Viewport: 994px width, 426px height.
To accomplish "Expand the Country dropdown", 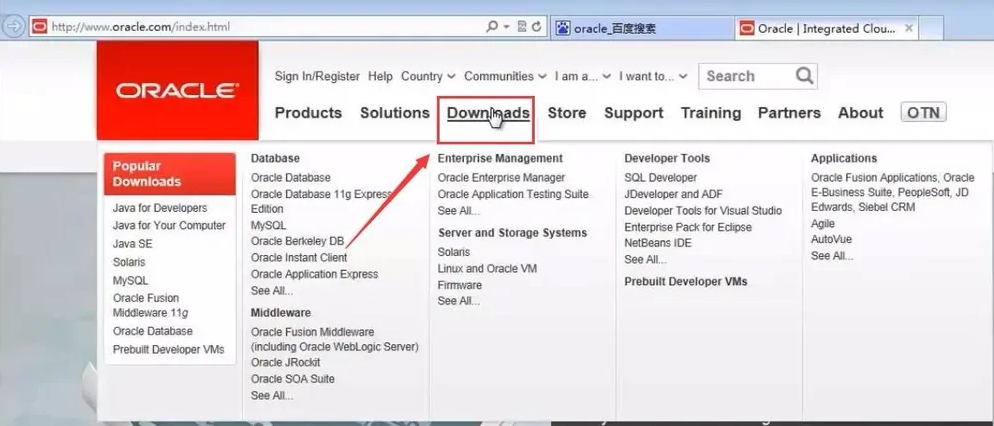I will tap(428, 76).
